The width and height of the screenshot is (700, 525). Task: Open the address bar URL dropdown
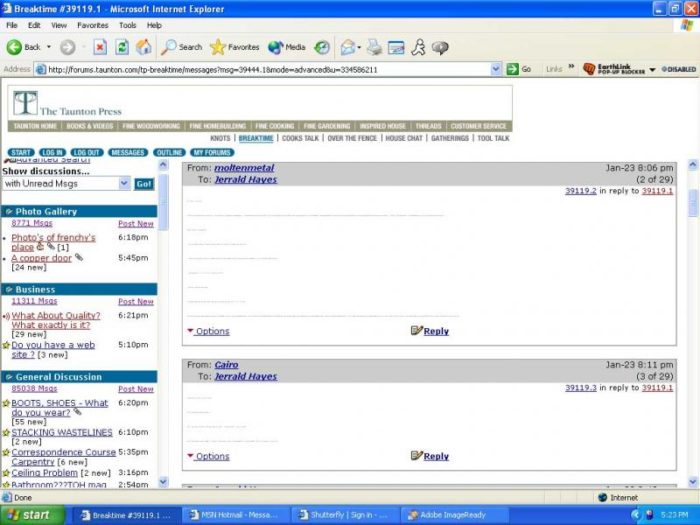496,70
